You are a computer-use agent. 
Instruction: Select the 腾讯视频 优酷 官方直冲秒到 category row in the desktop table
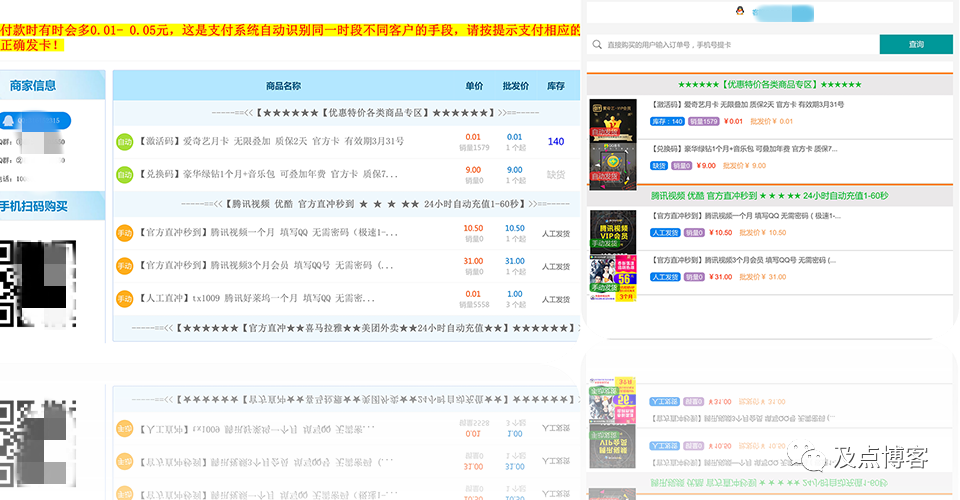coord(347,204)
